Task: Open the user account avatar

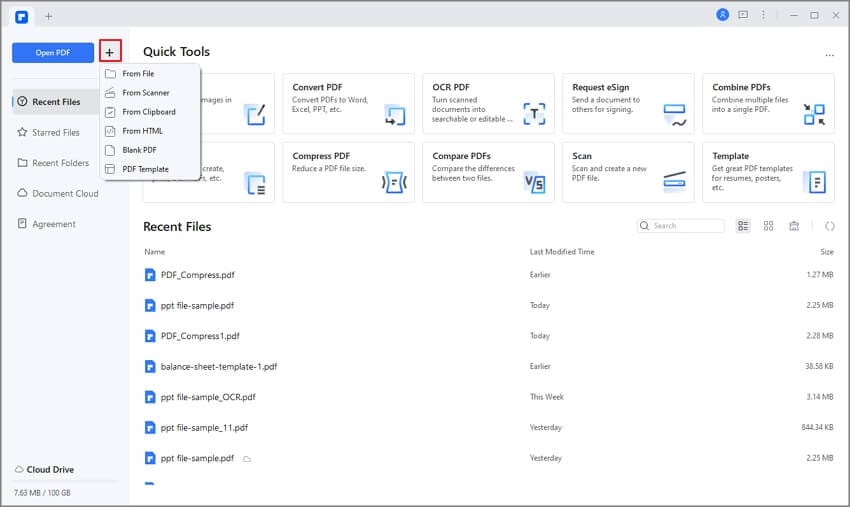Action: 722,15
